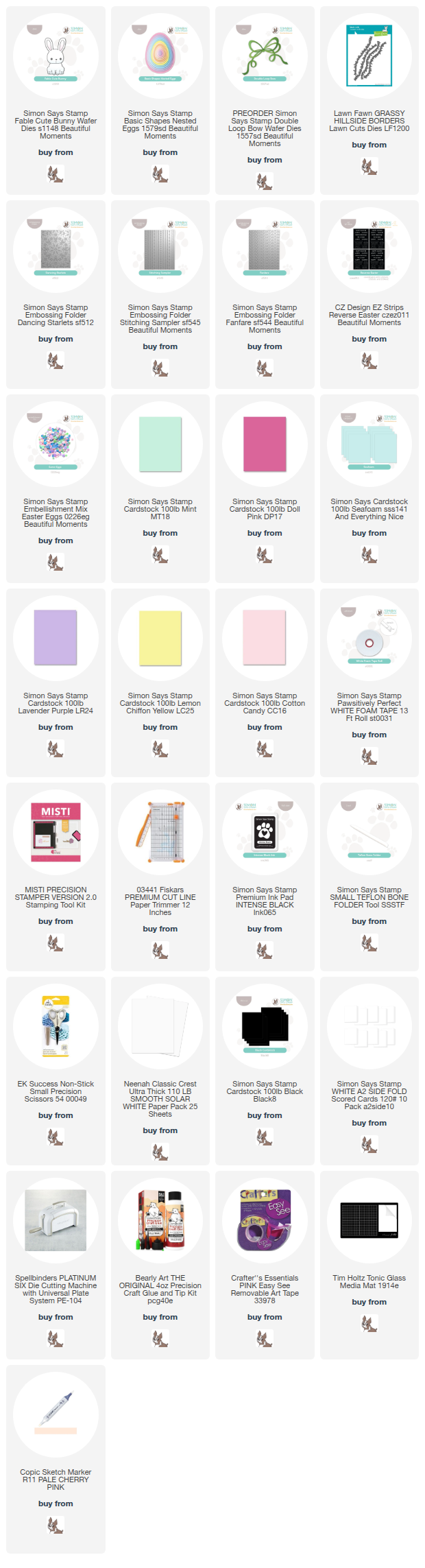Click store icon under Fiskars Paper Trimmer
The height and width of the screenshot is (1568, 425).
[x=160, y=950]
